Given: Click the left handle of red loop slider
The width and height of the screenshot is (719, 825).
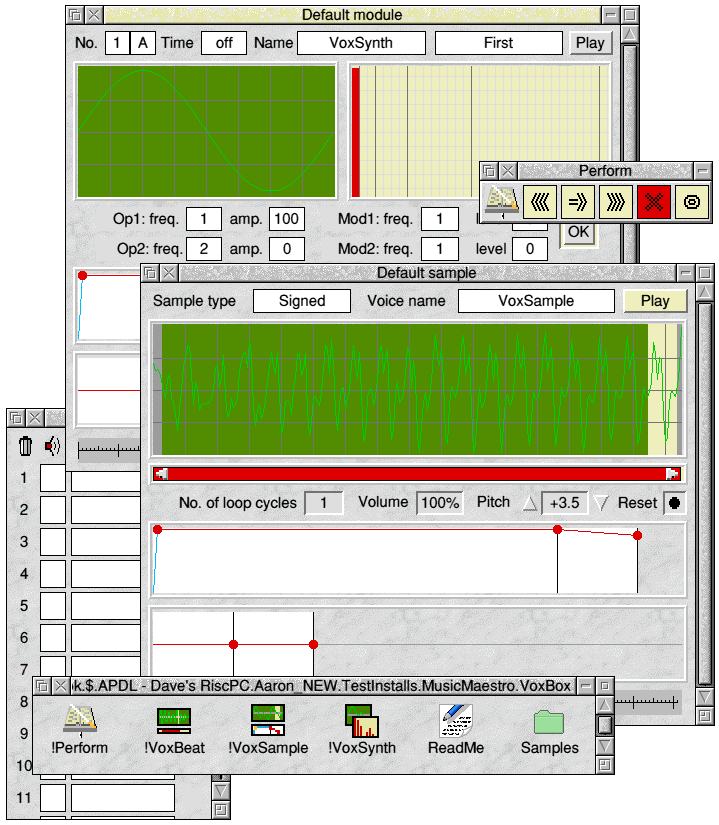Looking at the screenshot, I should click(x=162, y=474).
